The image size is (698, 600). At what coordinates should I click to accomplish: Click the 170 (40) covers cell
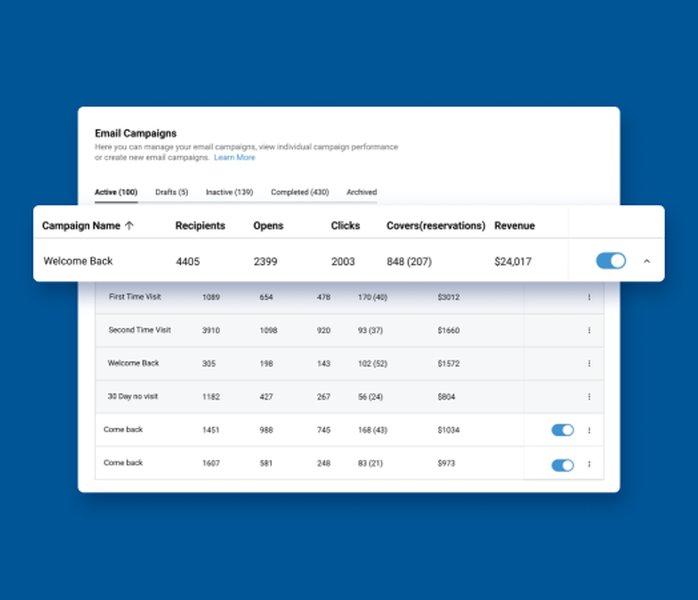pyautogui.click(x=373, y=297)
